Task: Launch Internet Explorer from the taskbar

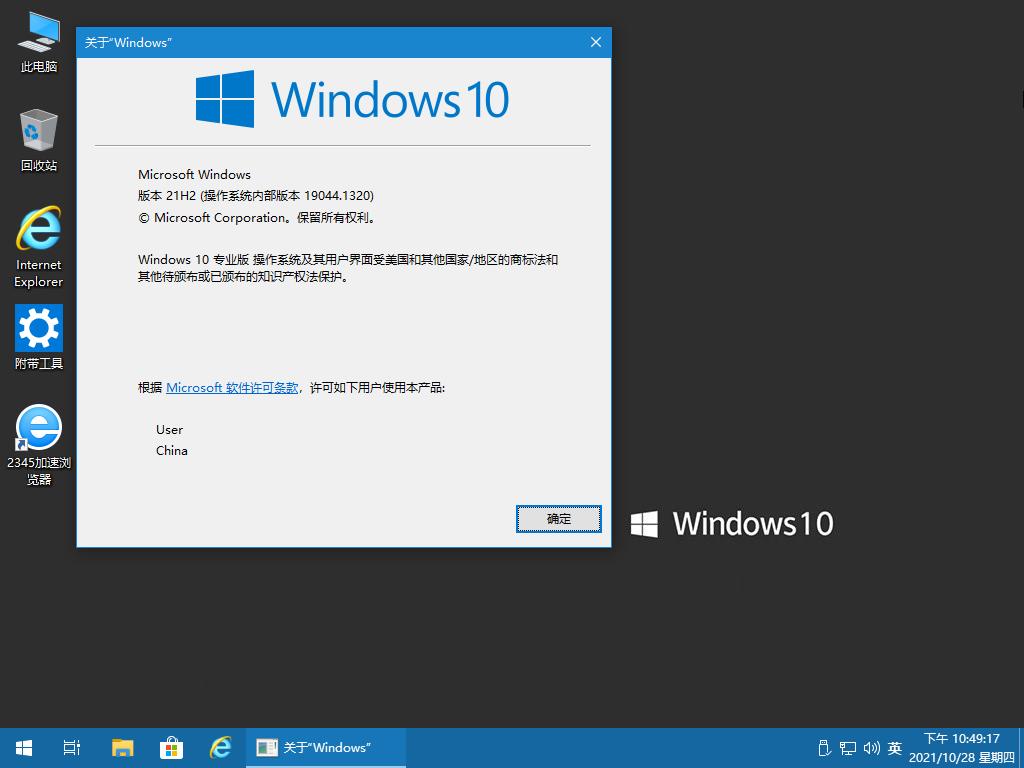Action: pos(221,748)
